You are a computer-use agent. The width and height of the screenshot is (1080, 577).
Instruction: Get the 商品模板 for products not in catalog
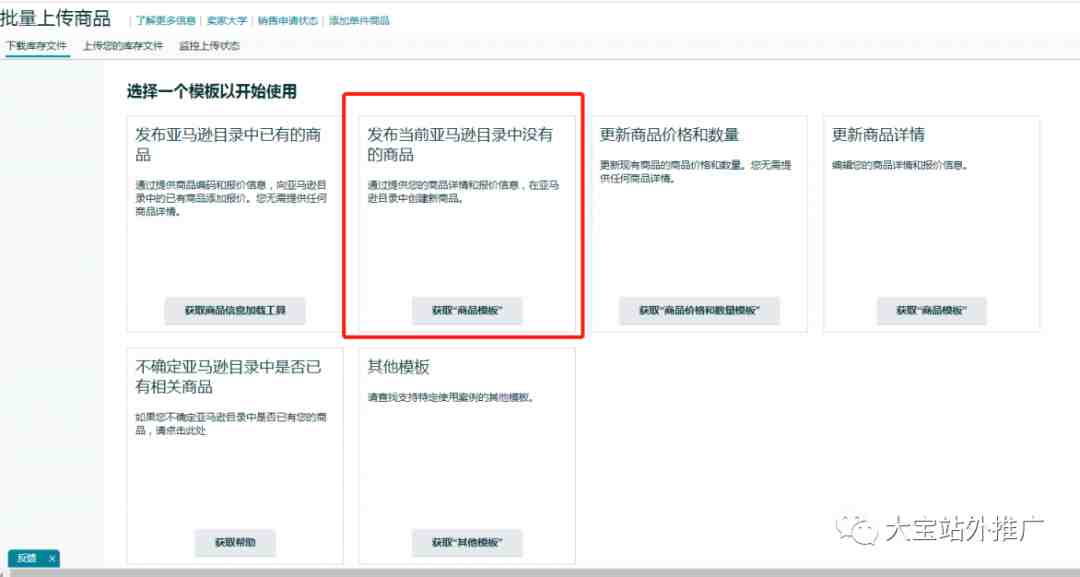pyautogui.click(x=467, y=311)
